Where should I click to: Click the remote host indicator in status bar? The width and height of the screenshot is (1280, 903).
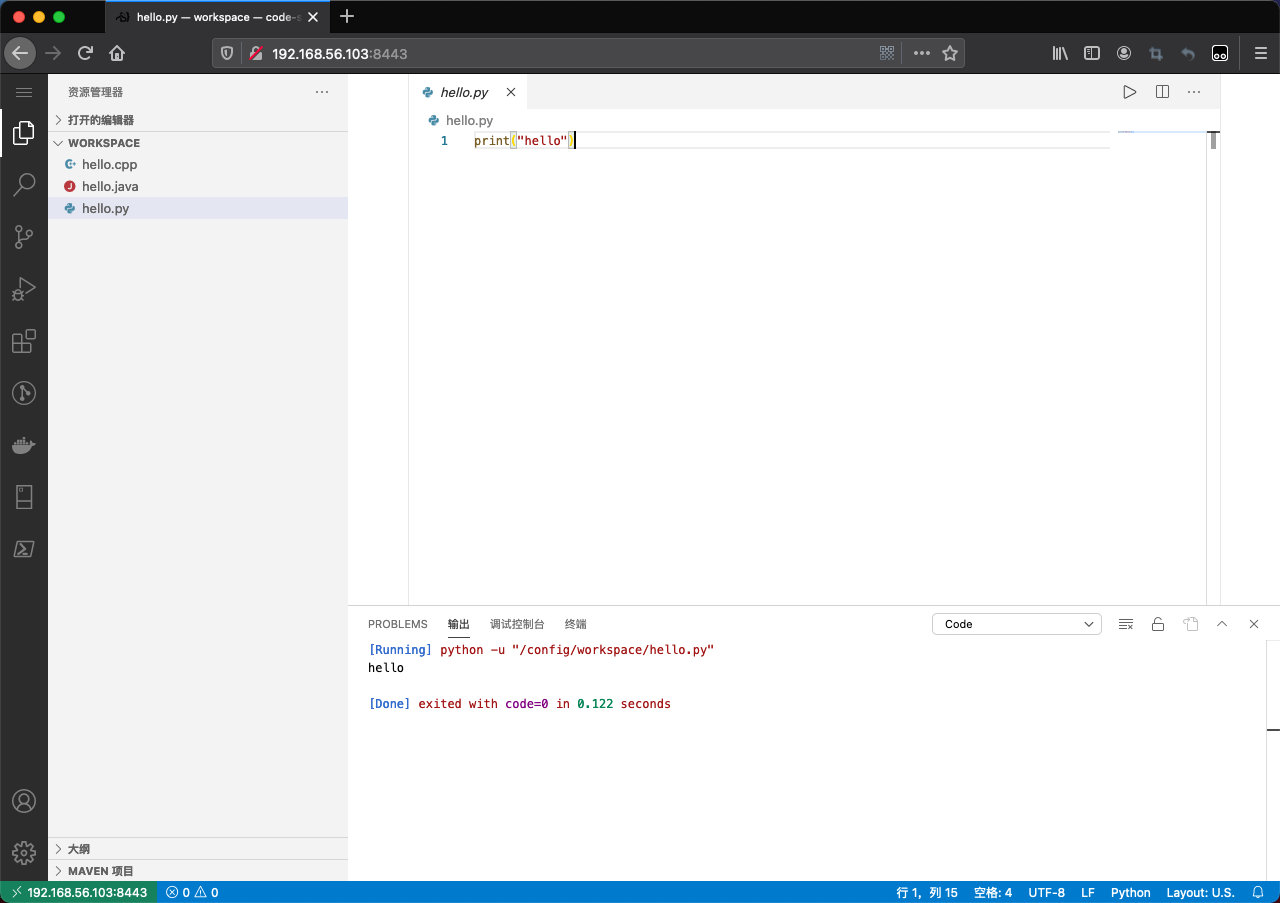coord(78,892)
